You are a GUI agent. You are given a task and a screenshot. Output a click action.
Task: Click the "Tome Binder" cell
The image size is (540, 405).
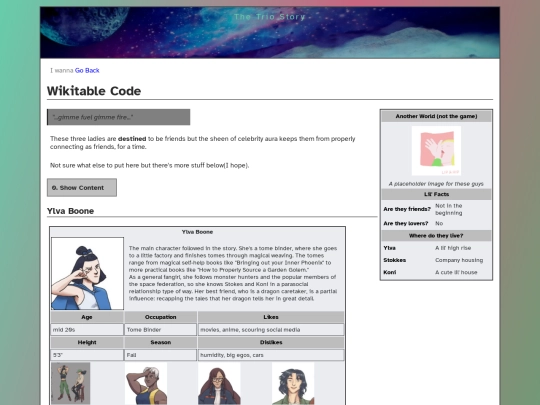click(161, 330)
